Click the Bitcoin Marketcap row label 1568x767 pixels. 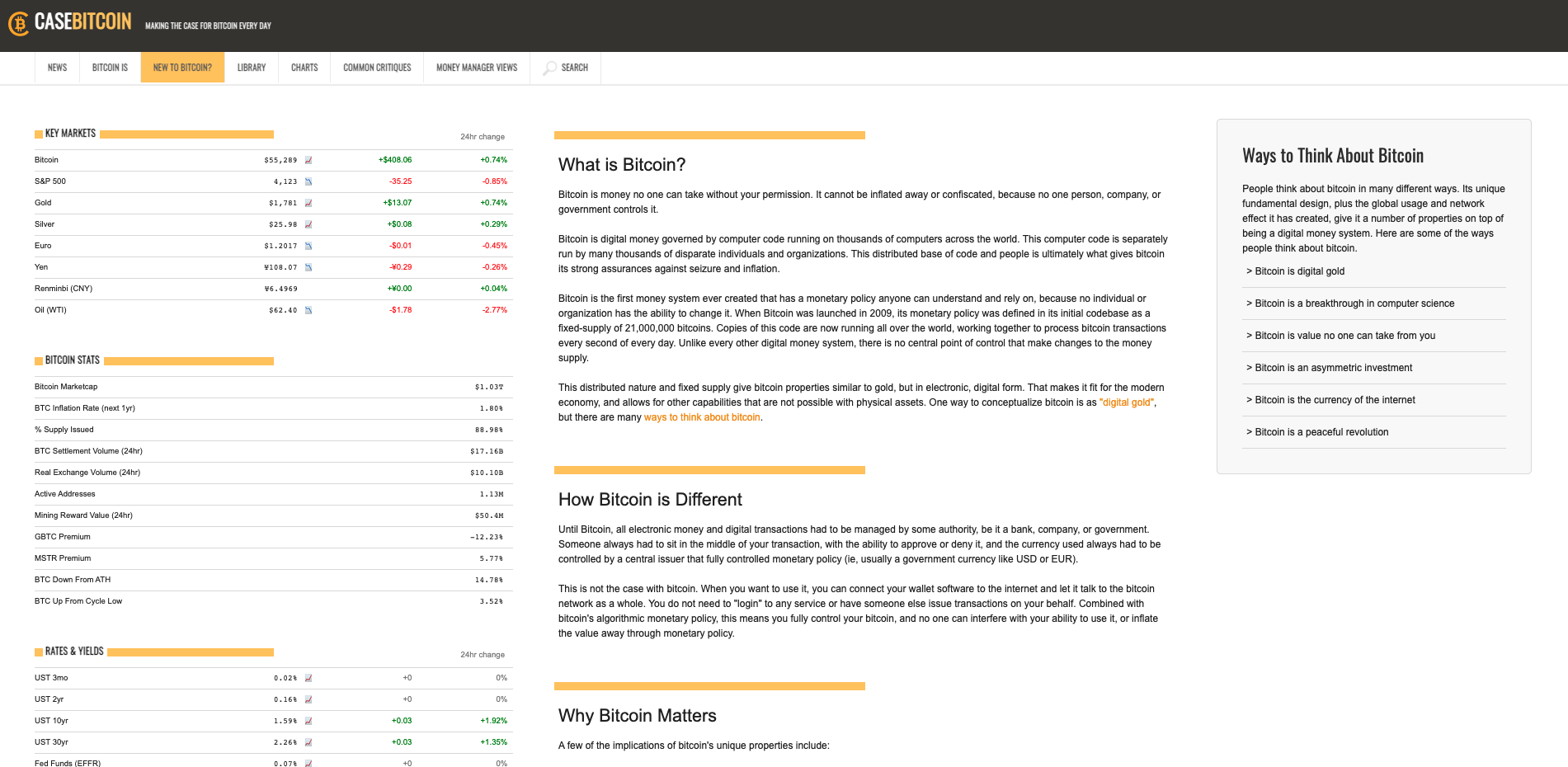tap(66, 387)
